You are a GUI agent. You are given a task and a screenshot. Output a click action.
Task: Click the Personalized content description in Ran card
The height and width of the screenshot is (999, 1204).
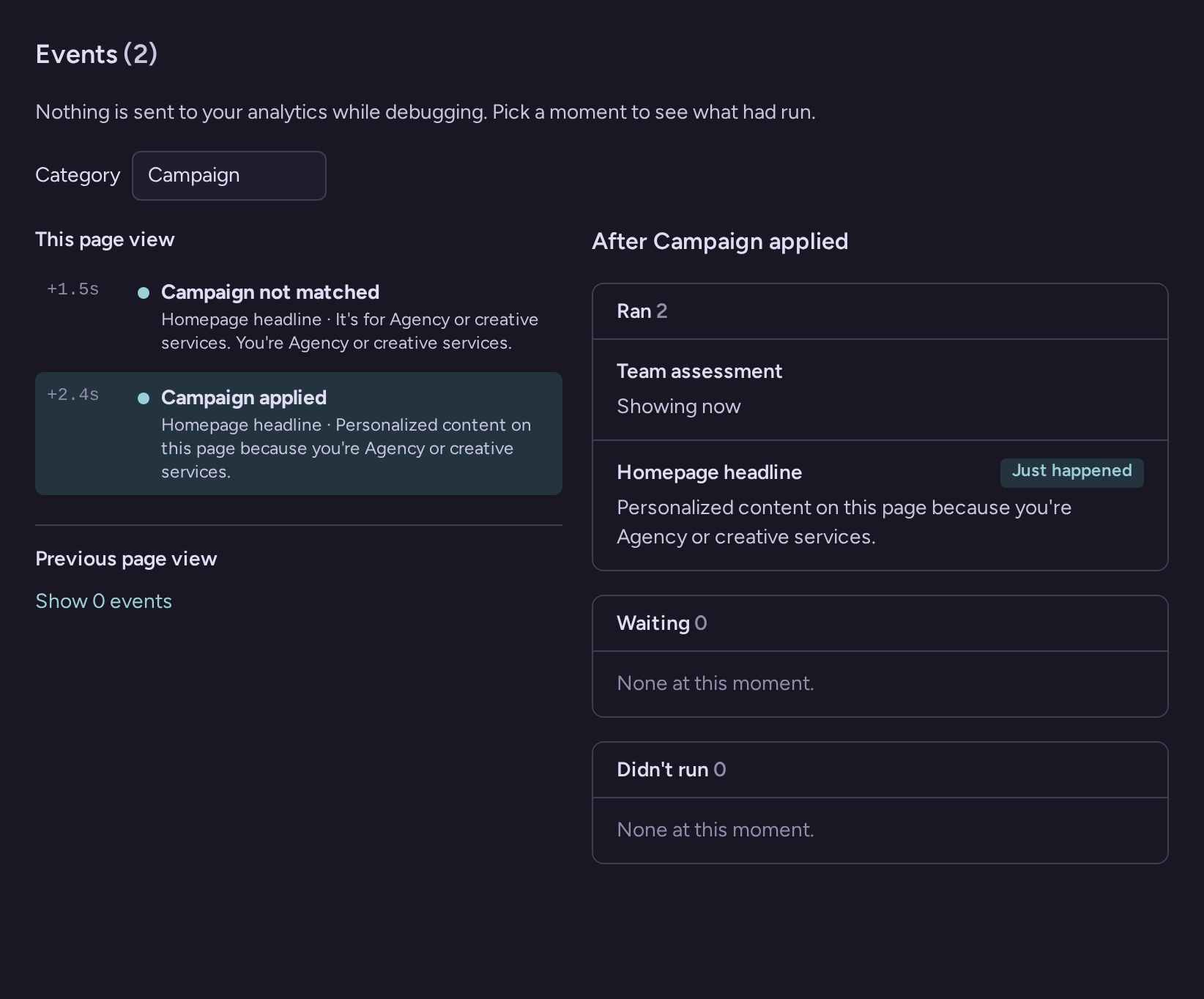(x=844, y=522)
